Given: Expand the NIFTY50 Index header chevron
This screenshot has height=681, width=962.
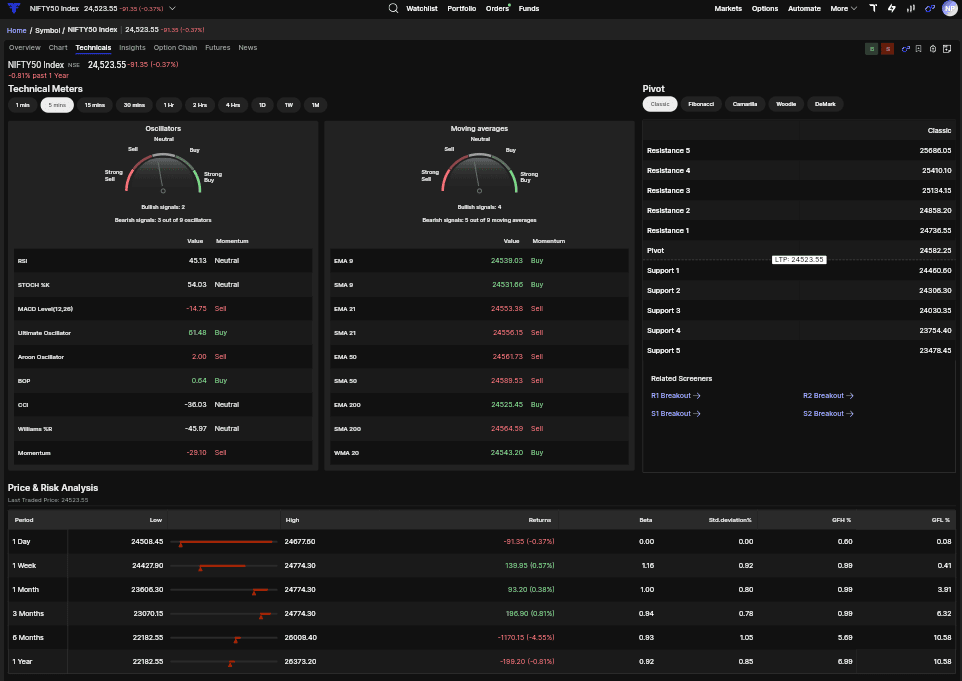Looking at the screenshot, I should (172, 9).
